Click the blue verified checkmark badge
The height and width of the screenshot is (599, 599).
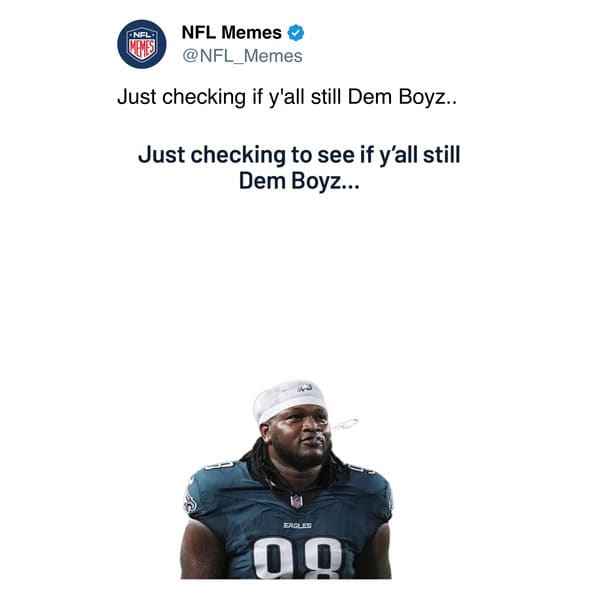pos(296,33)
